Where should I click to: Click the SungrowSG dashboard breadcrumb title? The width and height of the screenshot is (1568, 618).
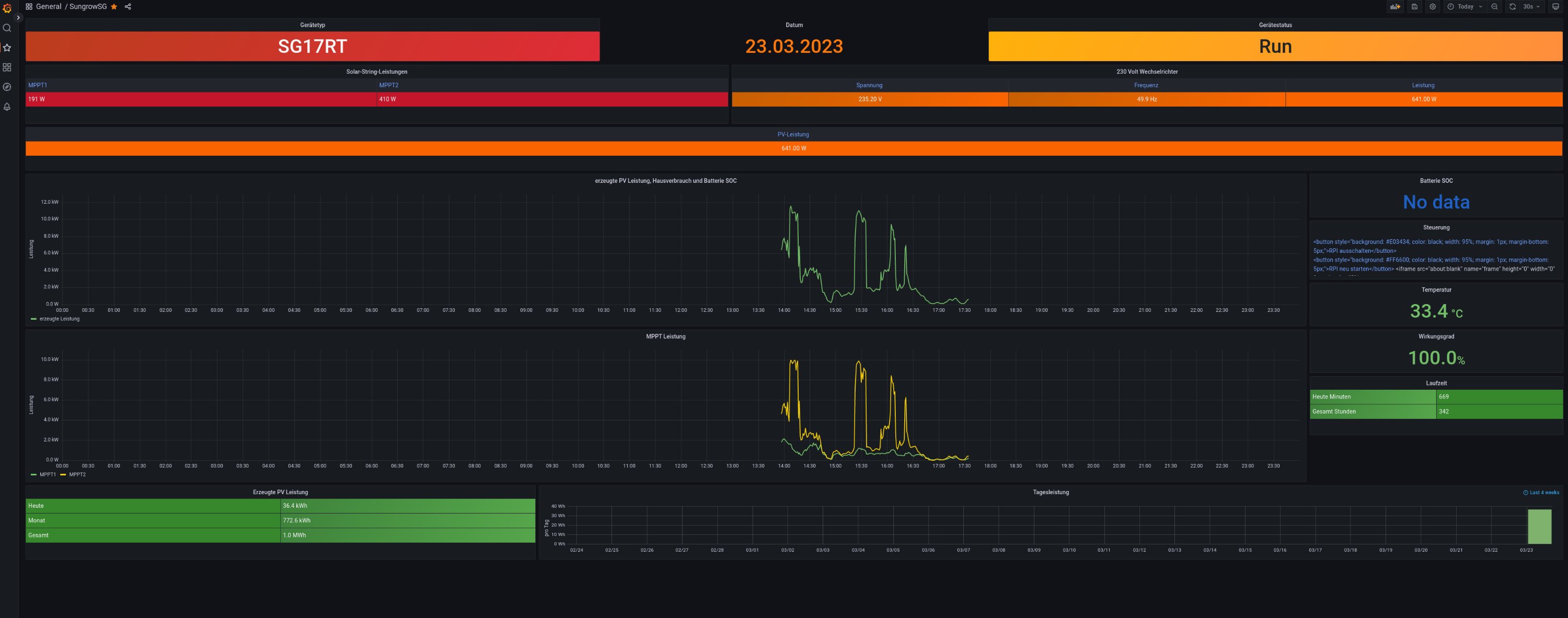pyautogui.click(x=88, y=7)
